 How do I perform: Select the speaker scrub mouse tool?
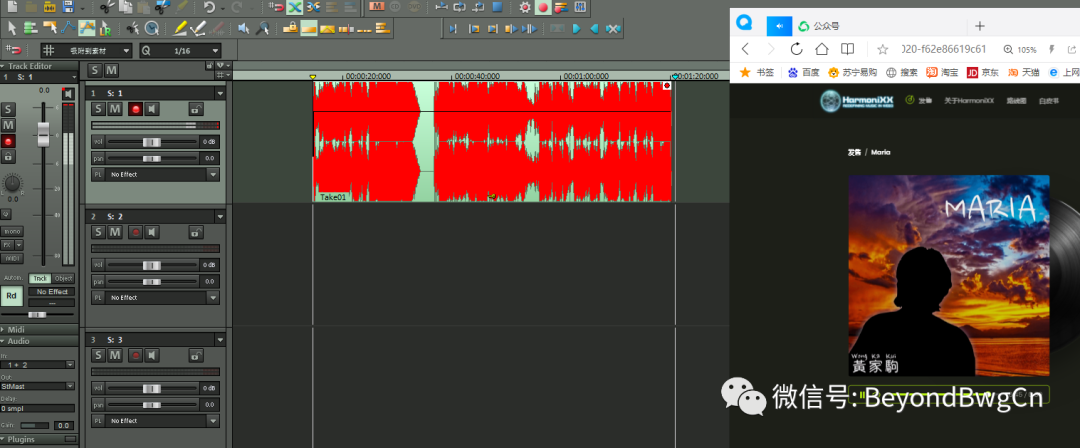(244, 28)
